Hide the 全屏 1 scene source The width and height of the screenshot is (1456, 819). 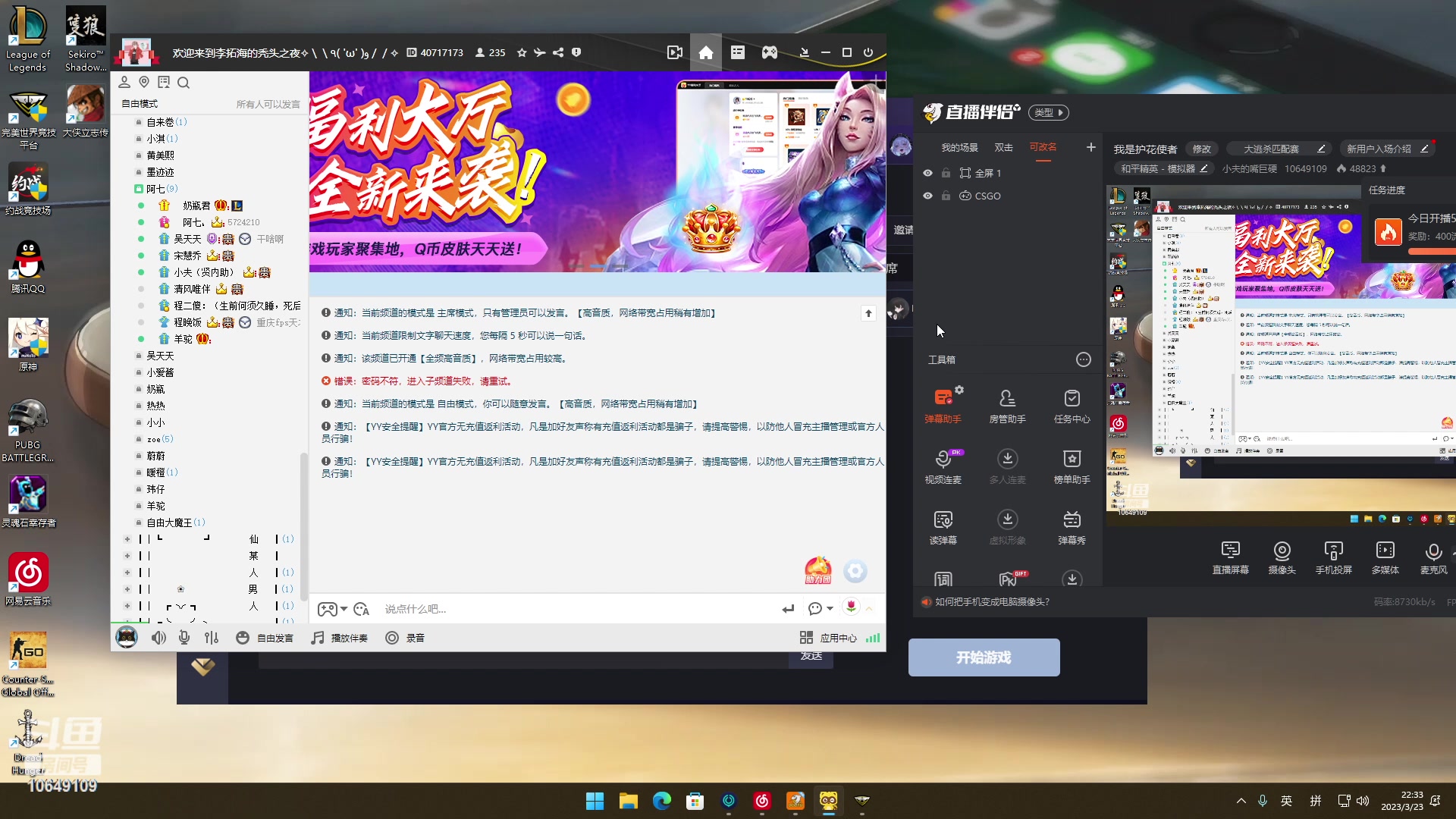pyautogui.click(x=927, y=173)
